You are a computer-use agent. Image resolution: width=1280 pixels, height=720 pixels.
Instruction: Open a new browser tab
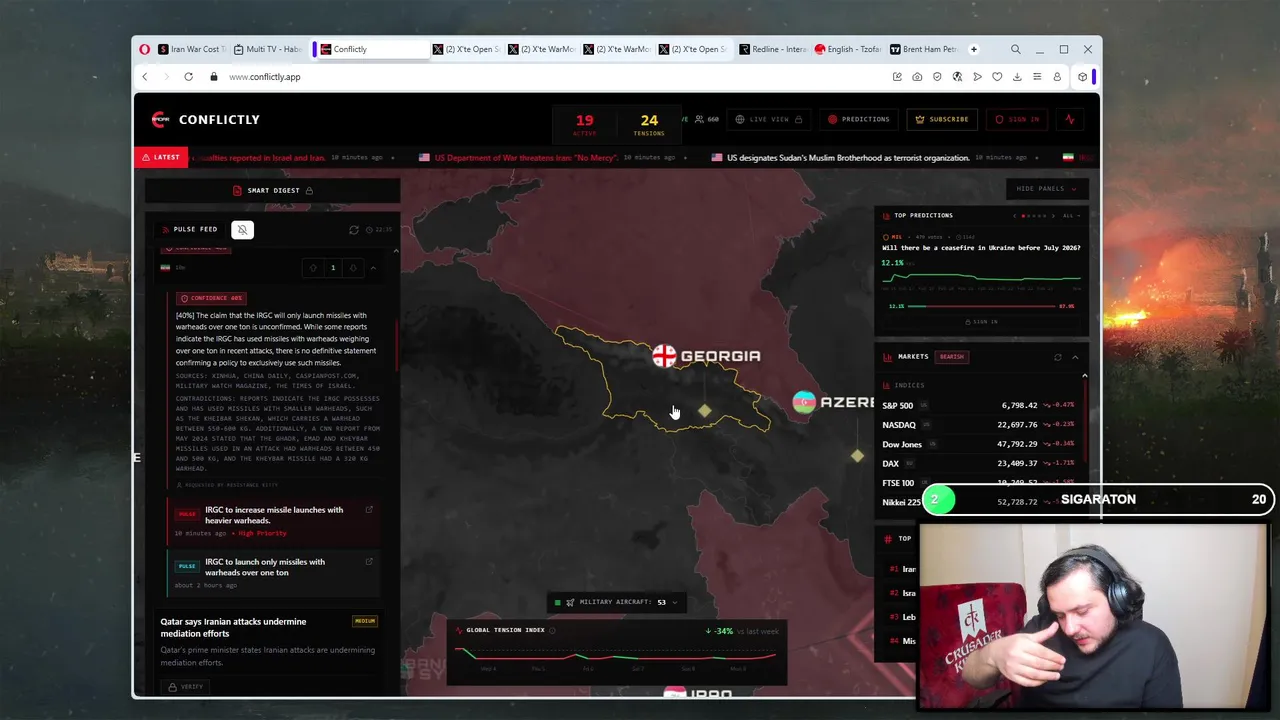click(x=973, y=49)
